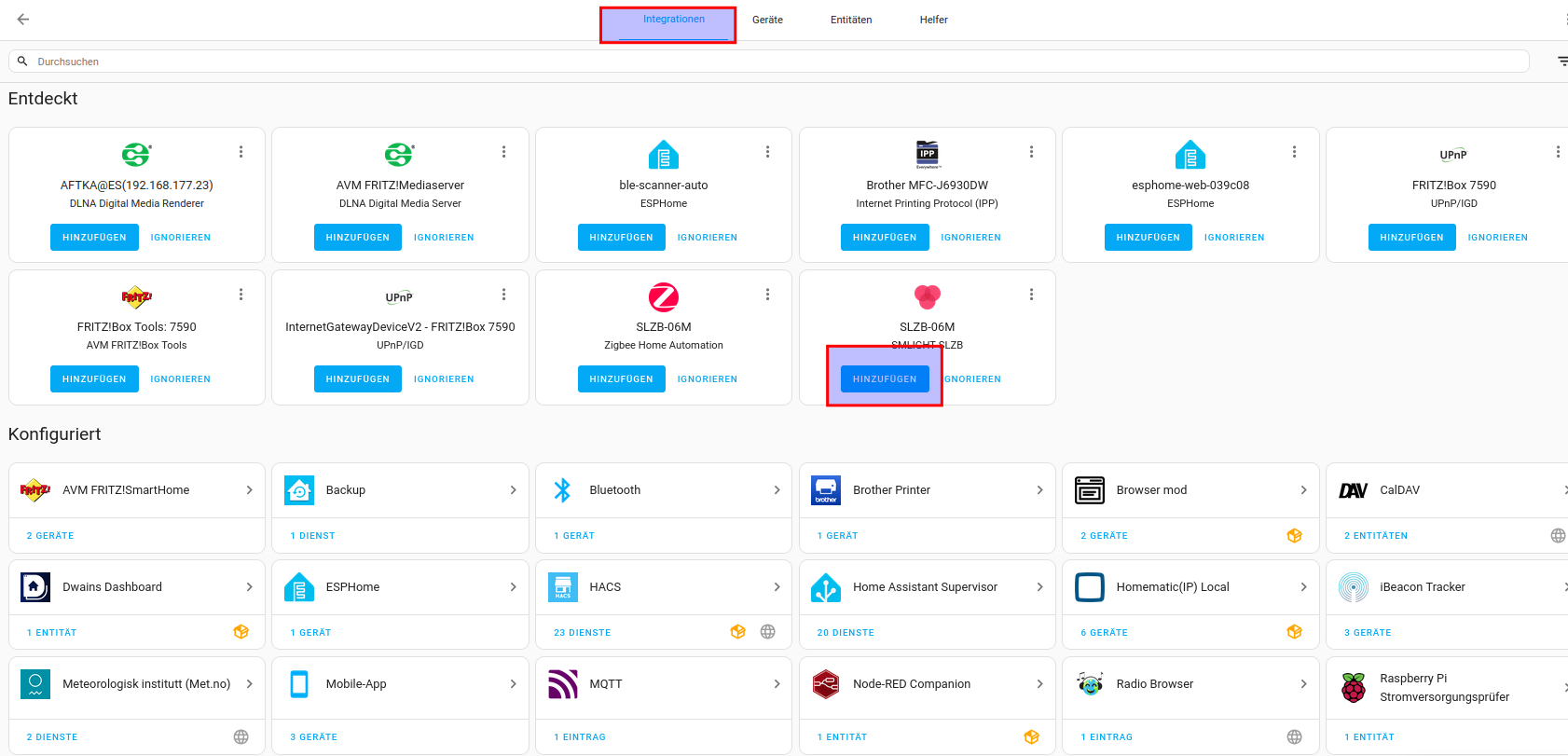The height and width of the screenshot is (756, 1568).
Task: Click the back arrow icon
Action: coord(23,20)
